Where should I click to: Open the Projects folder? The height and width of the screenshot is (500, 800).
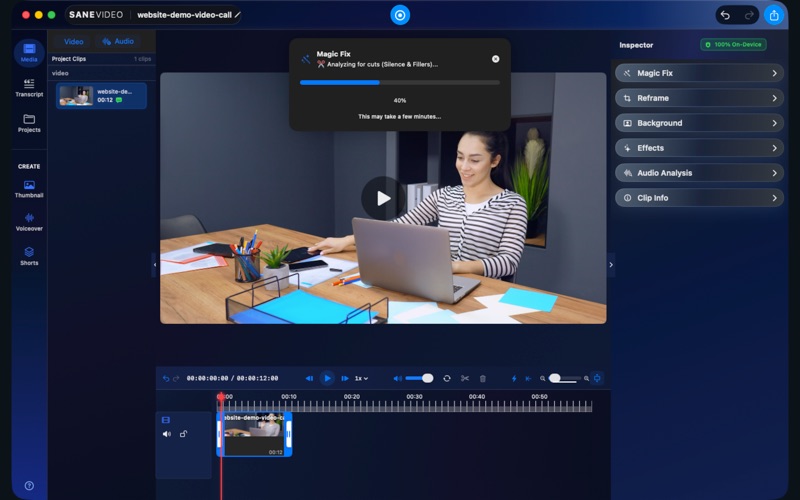tap(29, 123)
